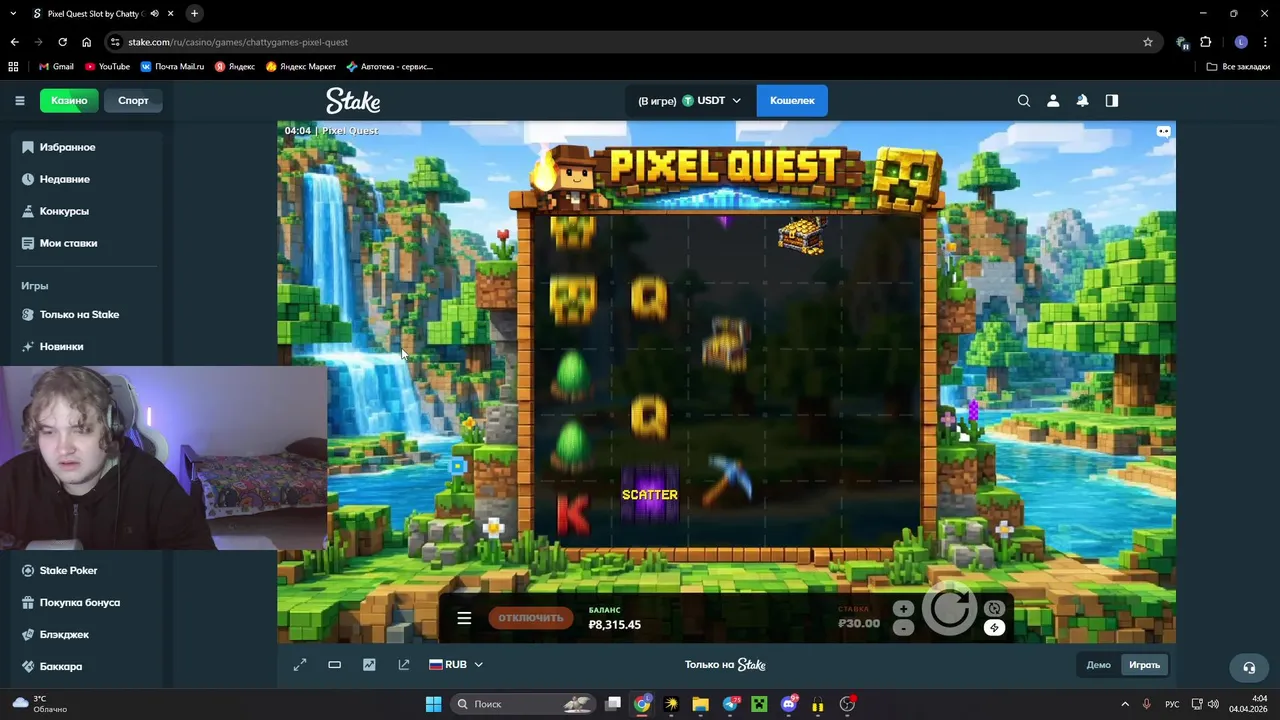This screenshot has width=1280, height=720.
Task: Open the live support headset button
Action: (1249, 667)
